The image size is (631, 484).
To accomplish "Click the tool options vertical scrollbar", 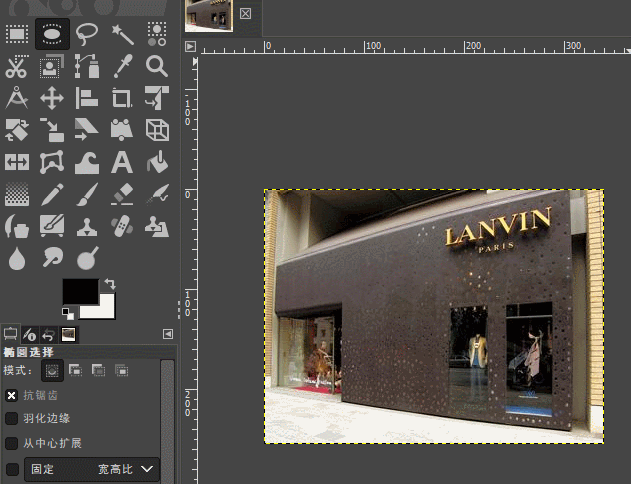I will click(x=167, y=422).
